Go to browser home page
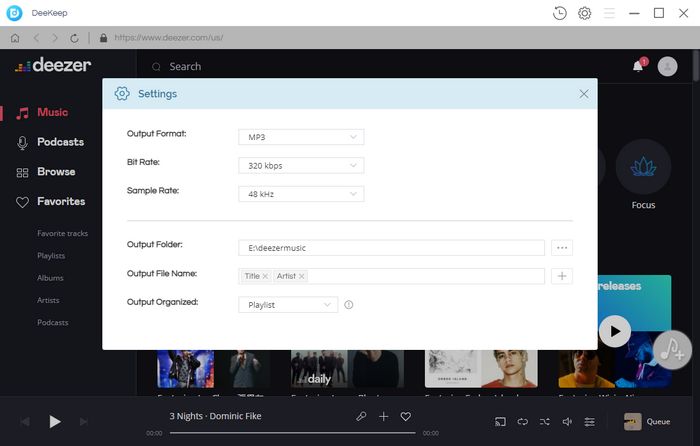 coord(15,38)
